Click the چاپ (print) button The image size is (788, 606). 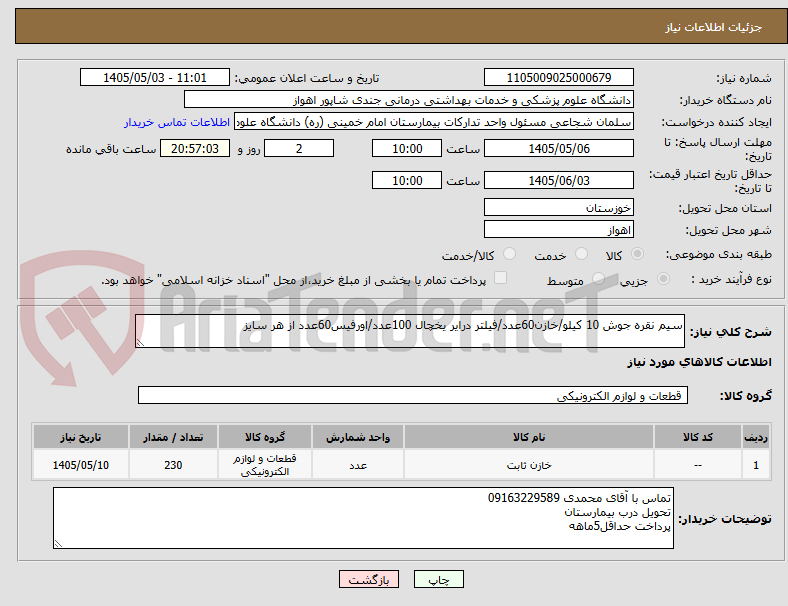point(438,579)
